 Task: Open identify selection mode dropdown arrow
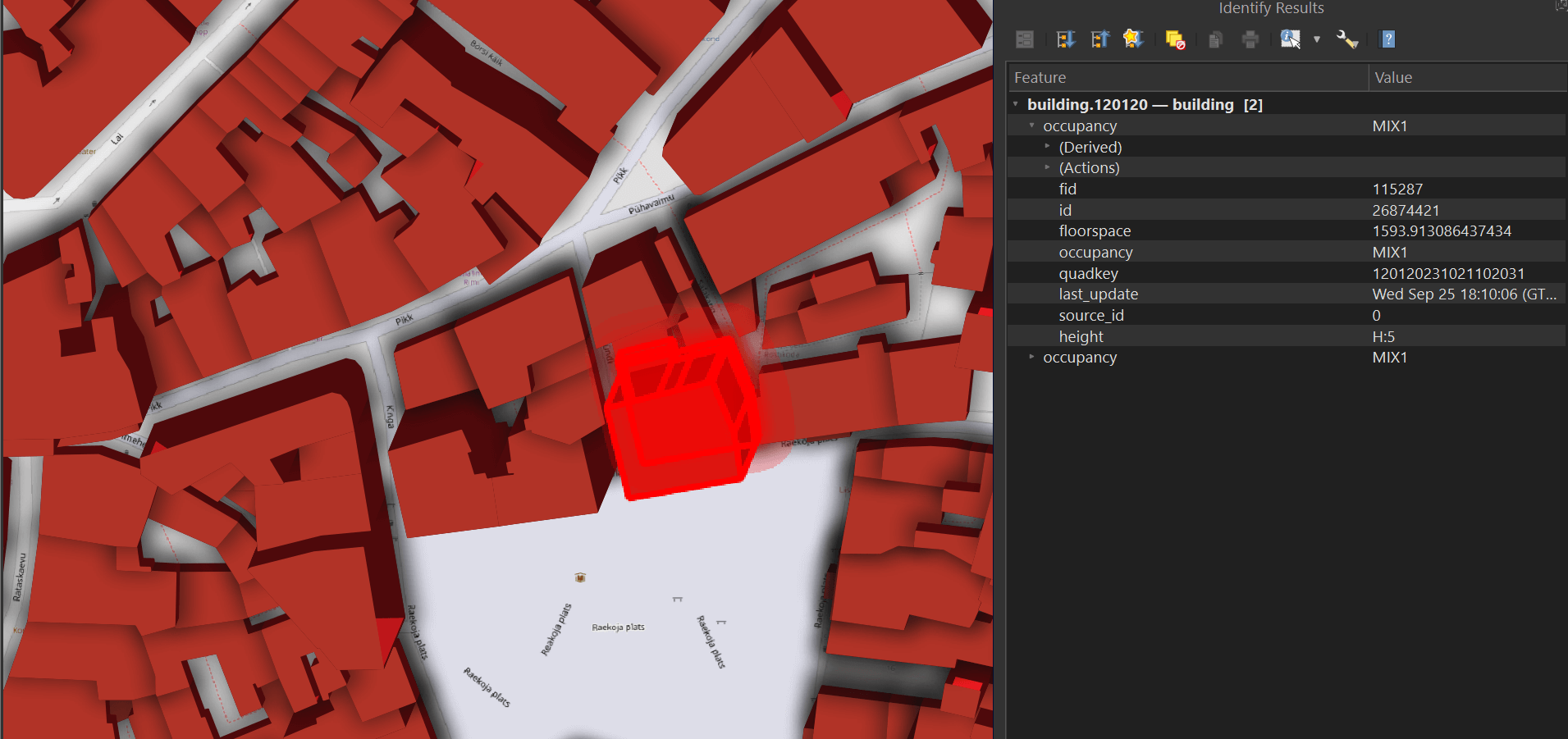pos(1317,39)
